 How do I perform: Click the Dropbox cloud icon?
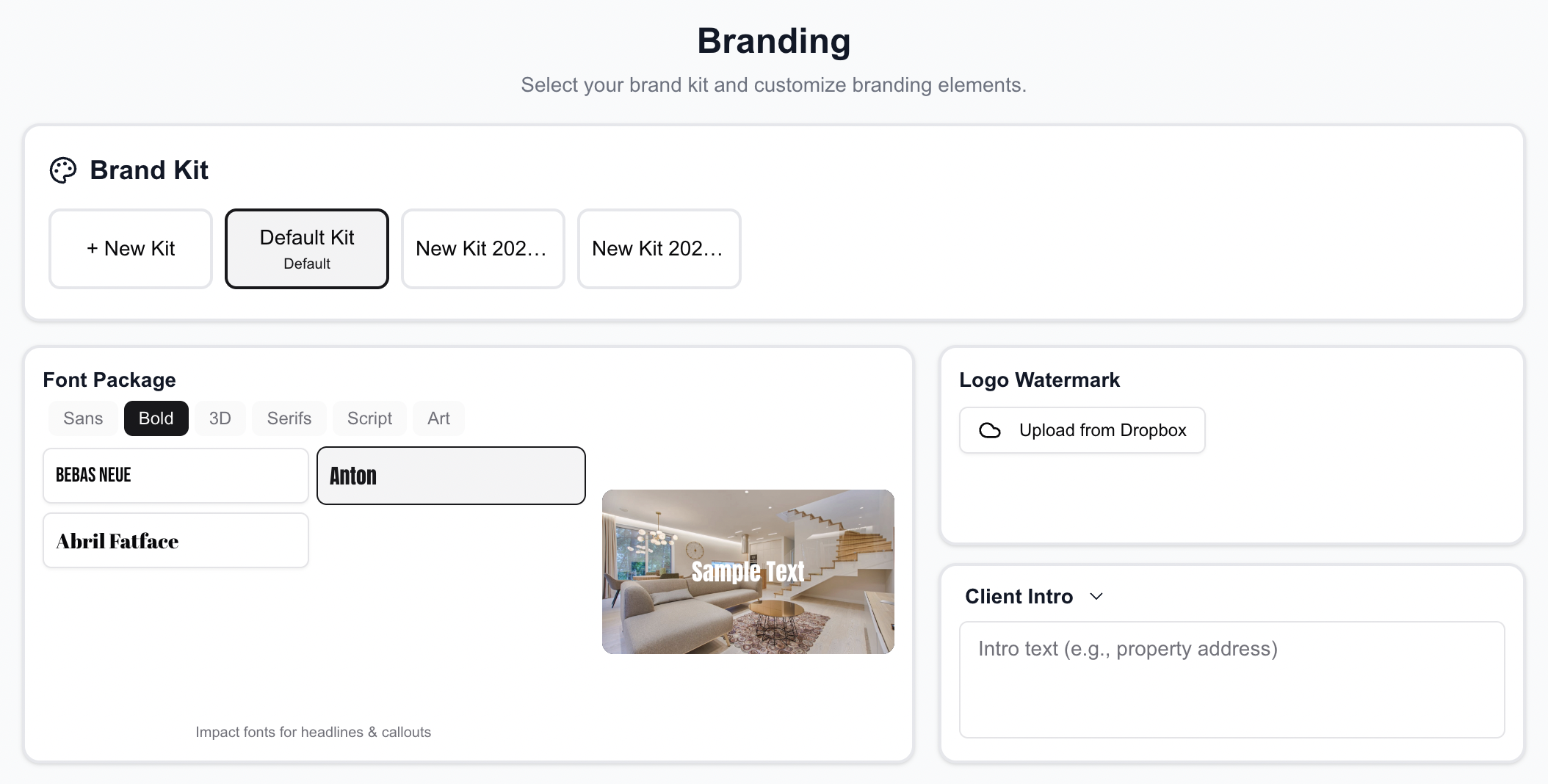coord(990,430)
